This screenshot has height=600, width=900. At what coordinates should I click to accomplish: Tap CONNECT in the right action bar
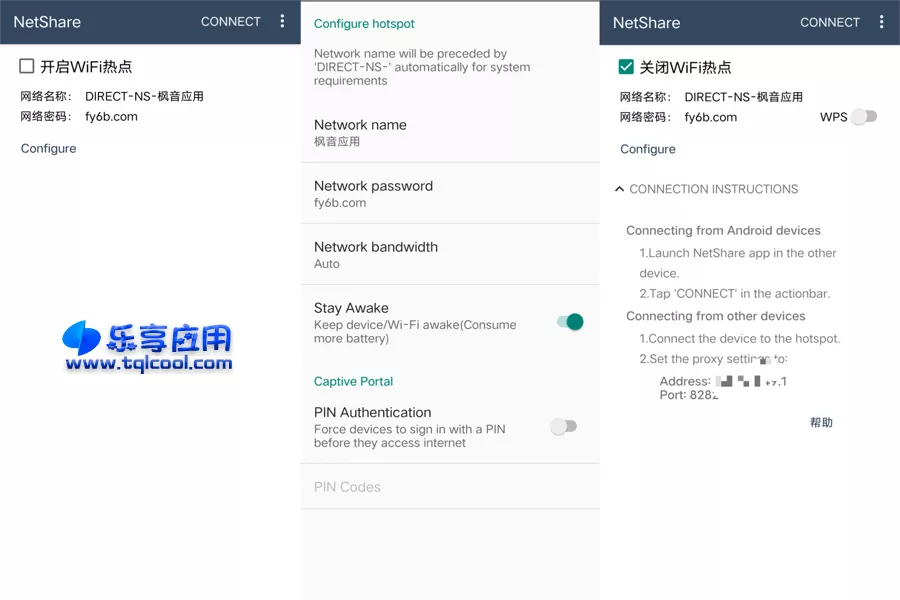click(x=829, y=21)
